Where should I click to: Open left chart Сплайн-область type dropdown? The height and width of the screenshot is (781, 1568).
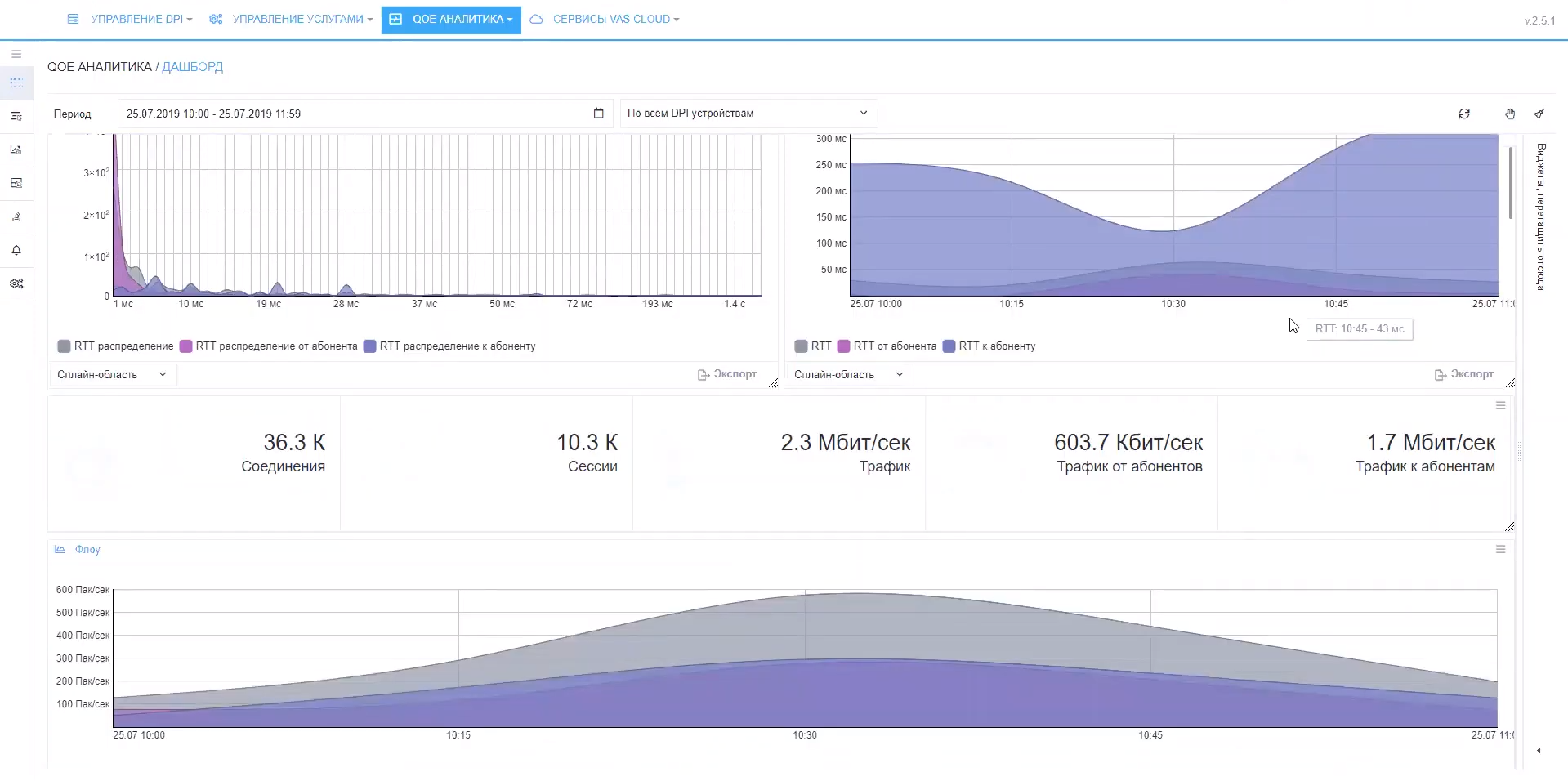click(x=112, y=374)
